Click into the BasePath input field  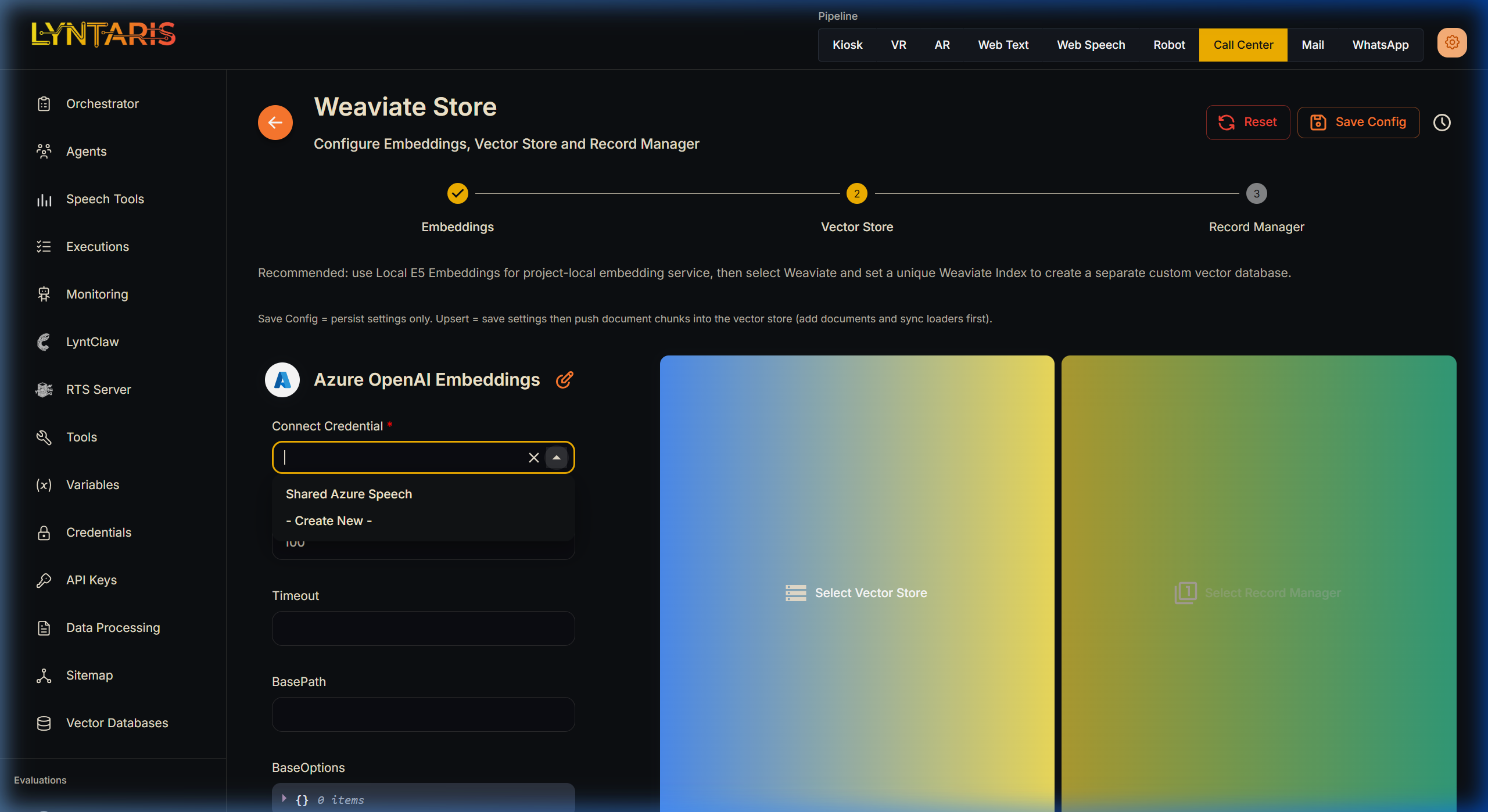424,714
